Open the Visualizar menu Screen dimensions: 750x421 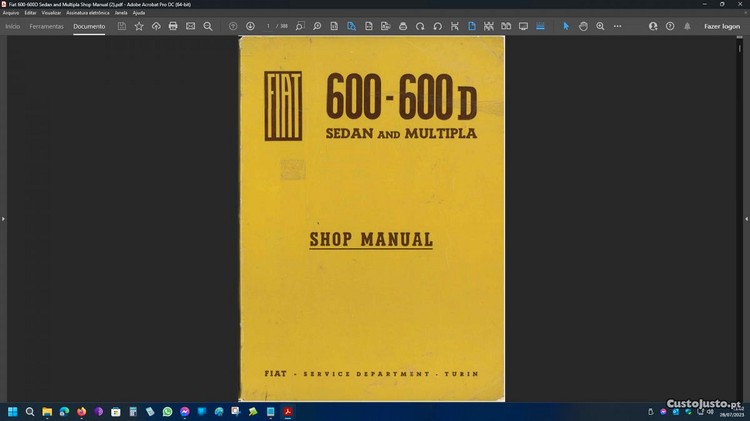pyautogui.click(x=51, y=12)
